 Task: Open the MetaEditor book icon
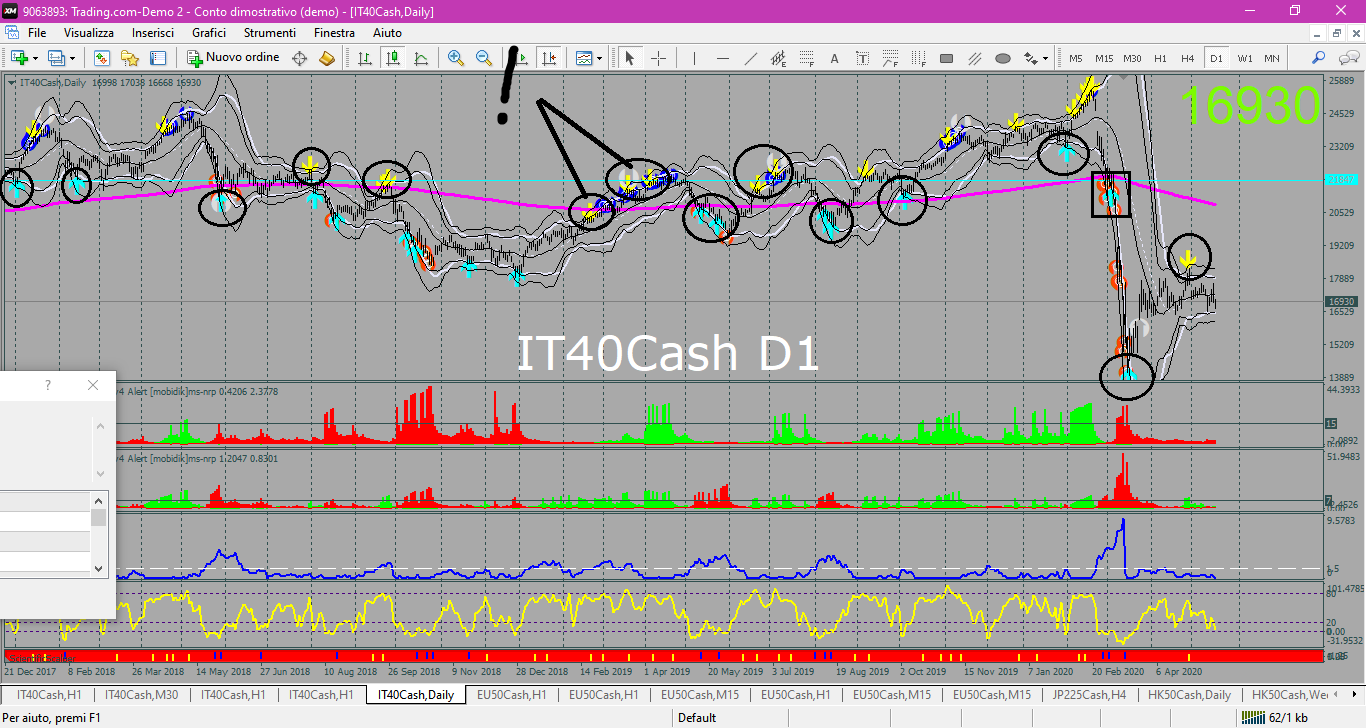coord(326,58)
